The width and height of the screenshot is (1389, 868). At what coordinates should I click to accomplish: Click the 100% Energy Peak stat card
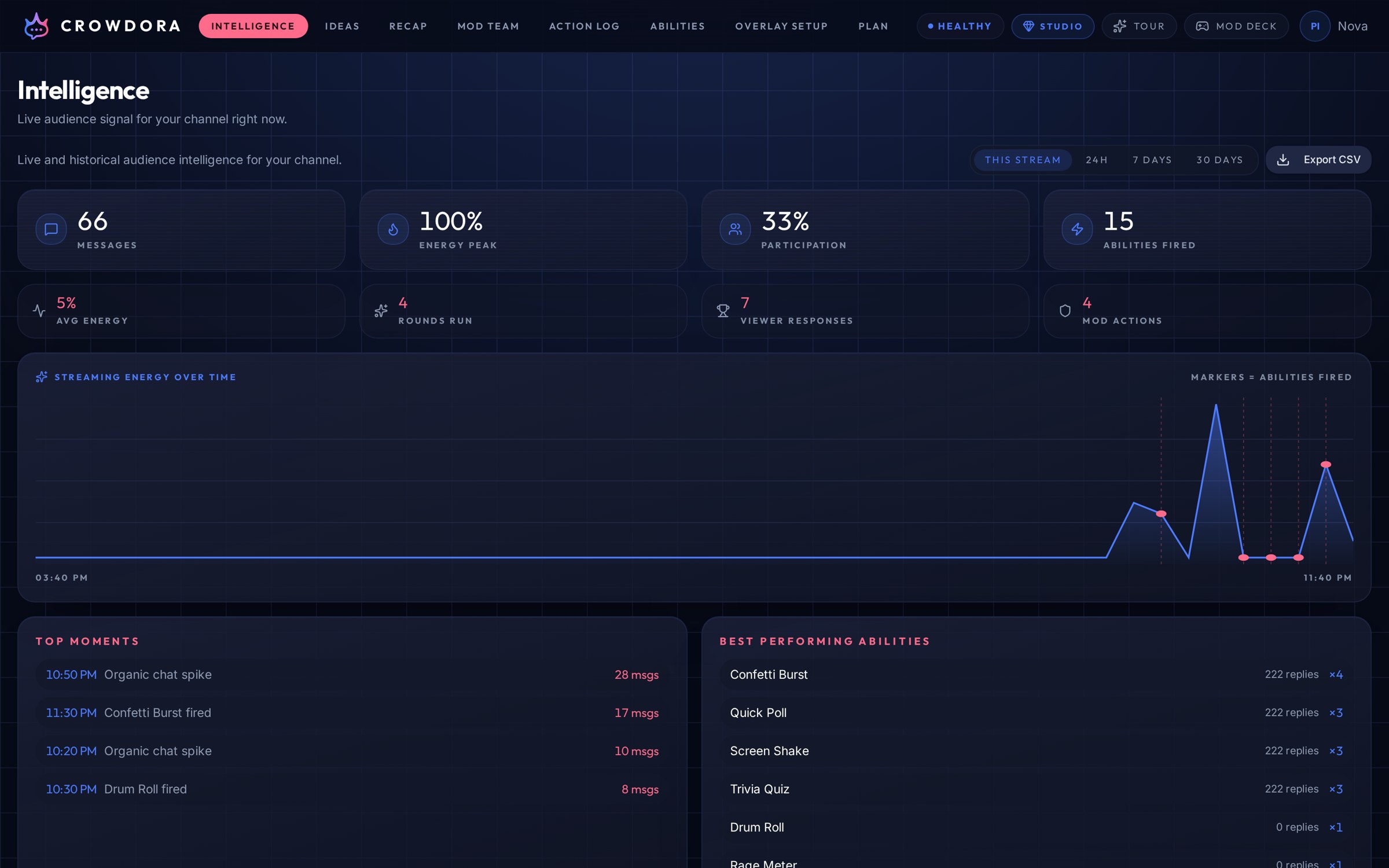523,230
